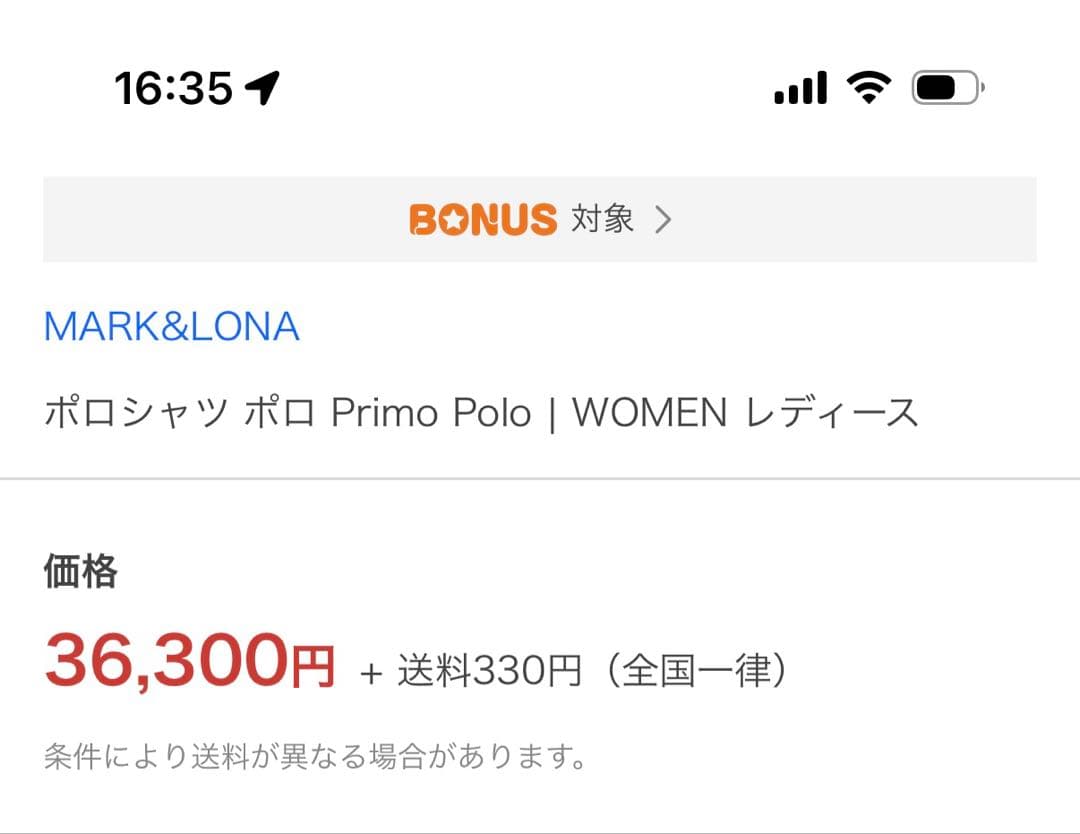Tap the orange BONUS logo

(x=483, y=220)
